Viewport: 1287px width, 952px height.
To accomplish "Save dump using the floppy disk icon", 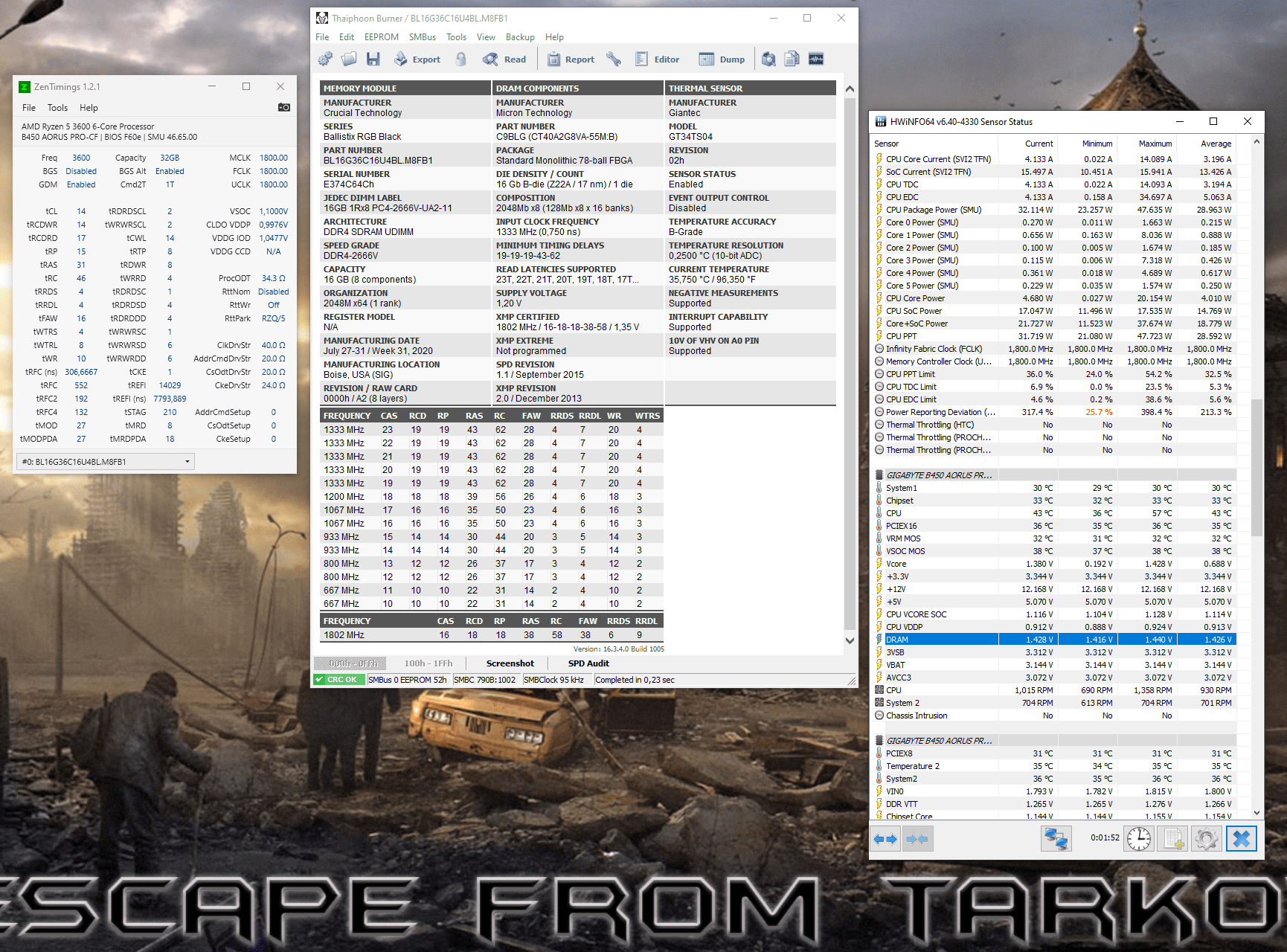I will coord(373,59).
